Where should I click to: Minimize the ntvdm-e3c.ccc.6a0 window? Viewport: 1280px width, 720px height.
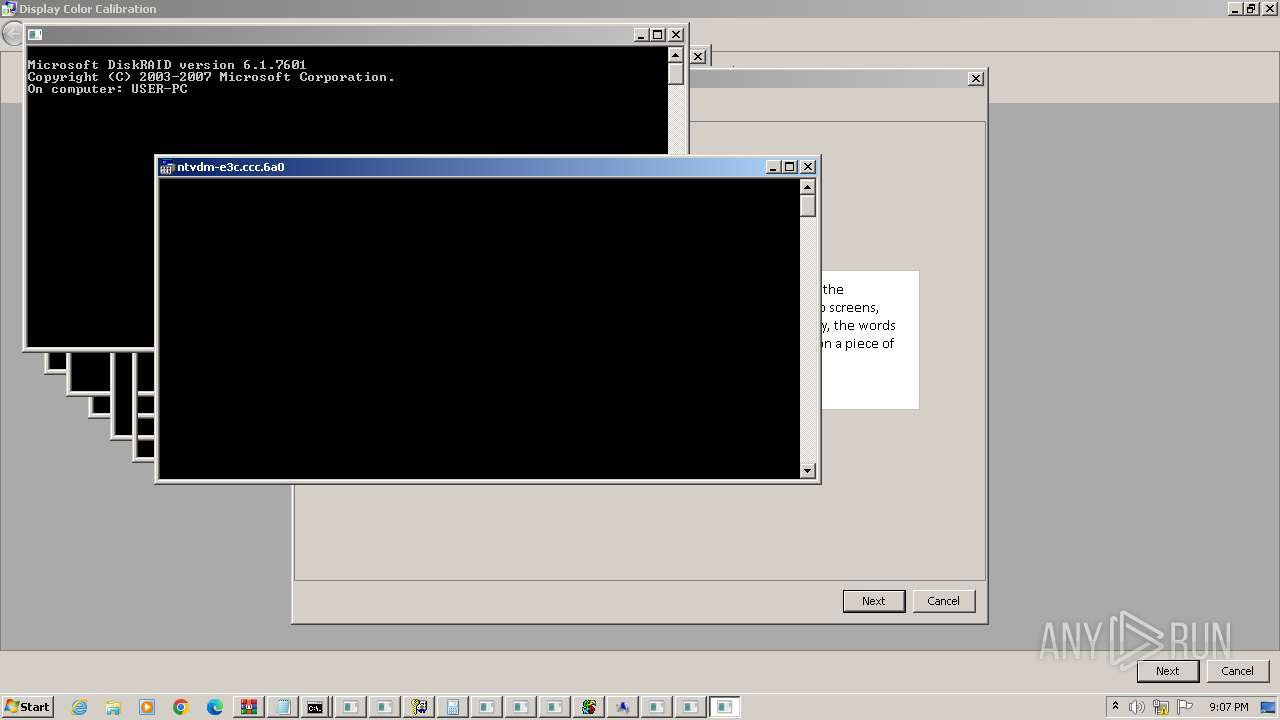772,167
